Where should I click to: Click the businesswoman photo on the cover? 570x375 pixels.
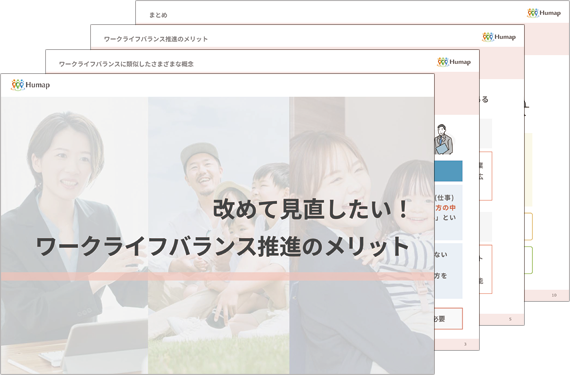tap(74, 235)
